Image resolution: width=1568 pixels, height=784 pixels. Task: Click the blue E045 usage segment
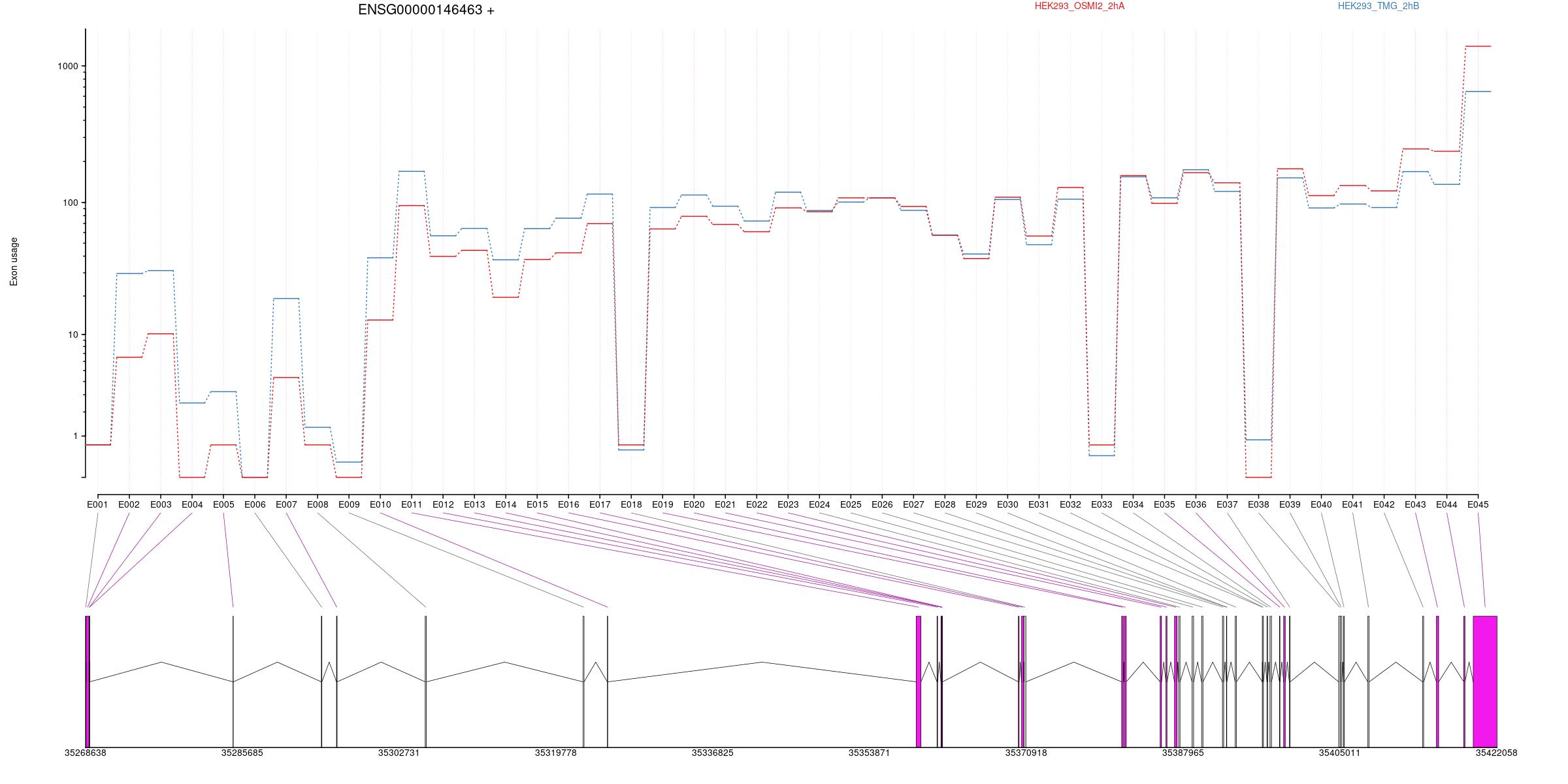pyautogui.click(x=1478, y=91)
